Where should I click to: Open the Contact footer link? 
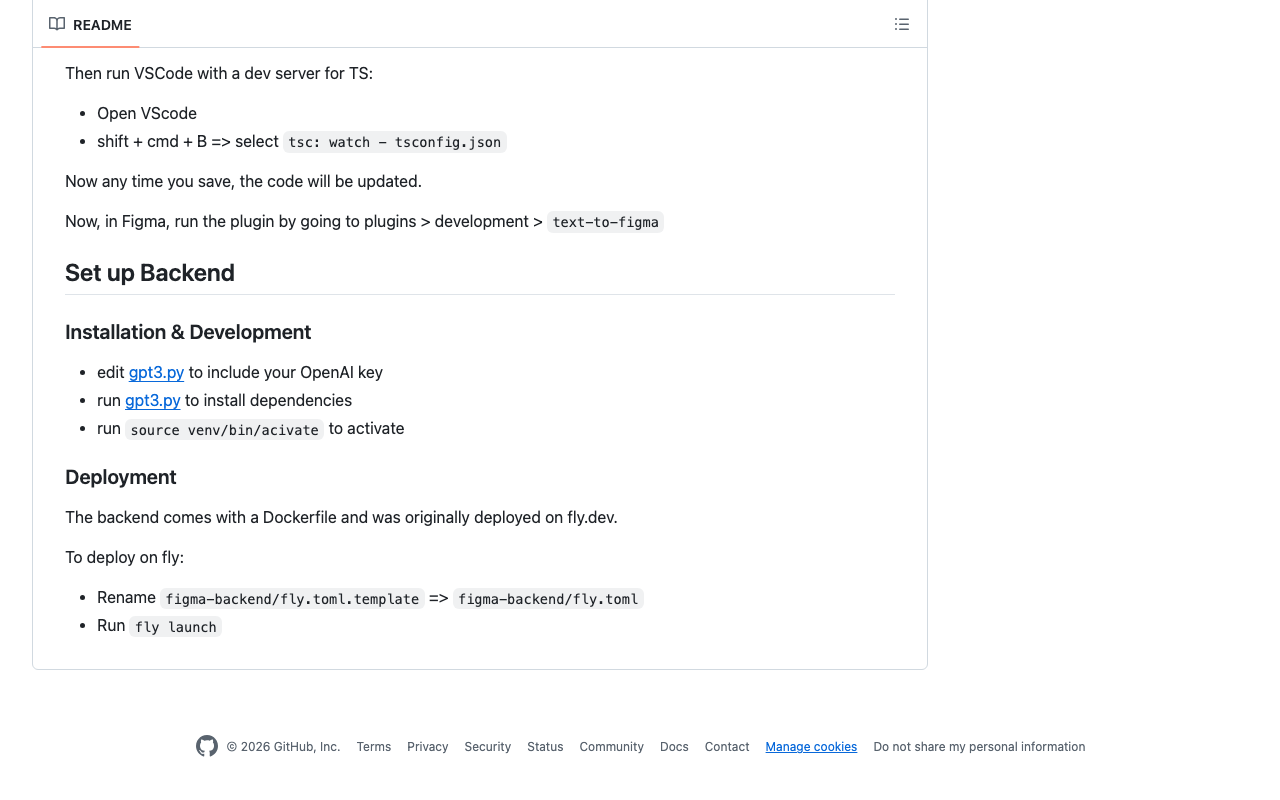tap(727, 747)
